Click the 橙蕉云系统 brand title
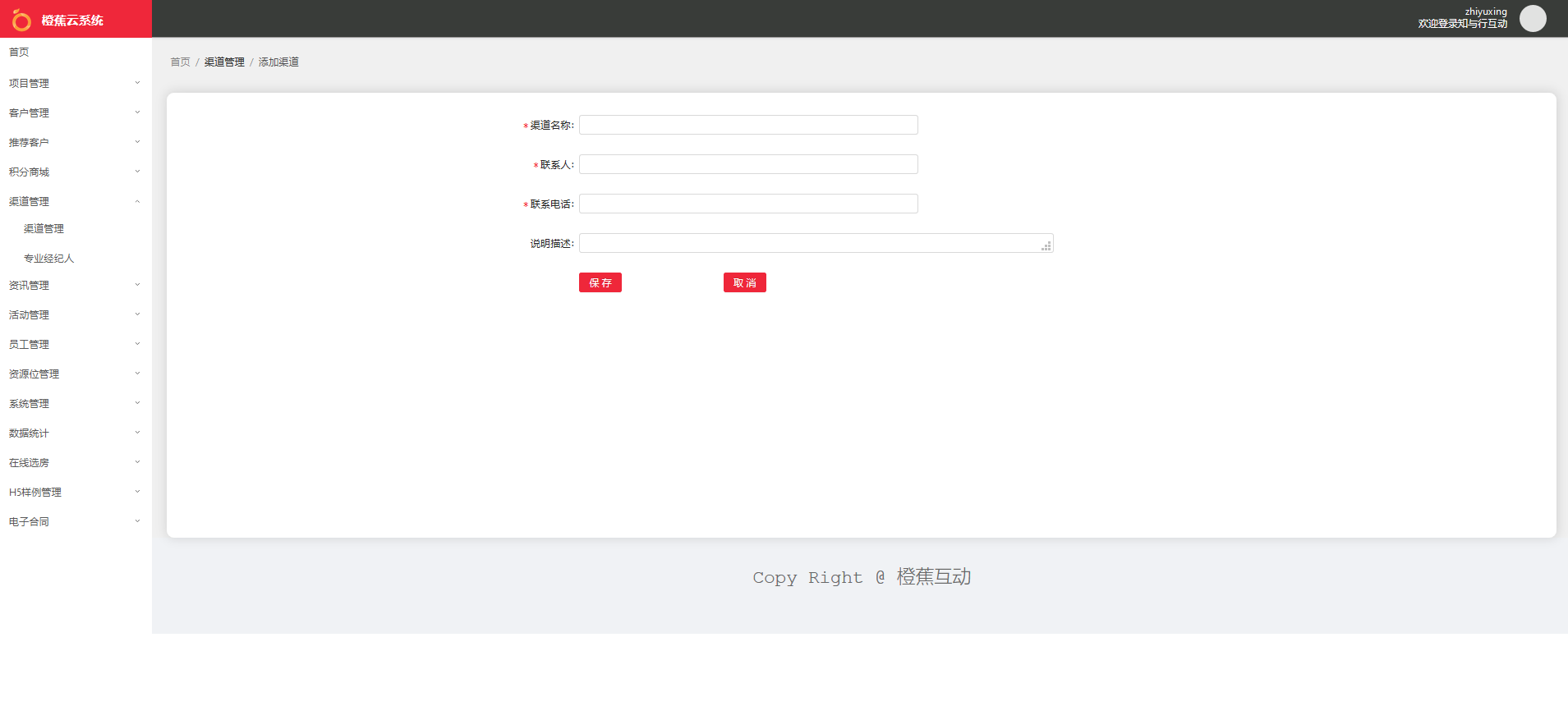1568x706 pixels. 72,21
